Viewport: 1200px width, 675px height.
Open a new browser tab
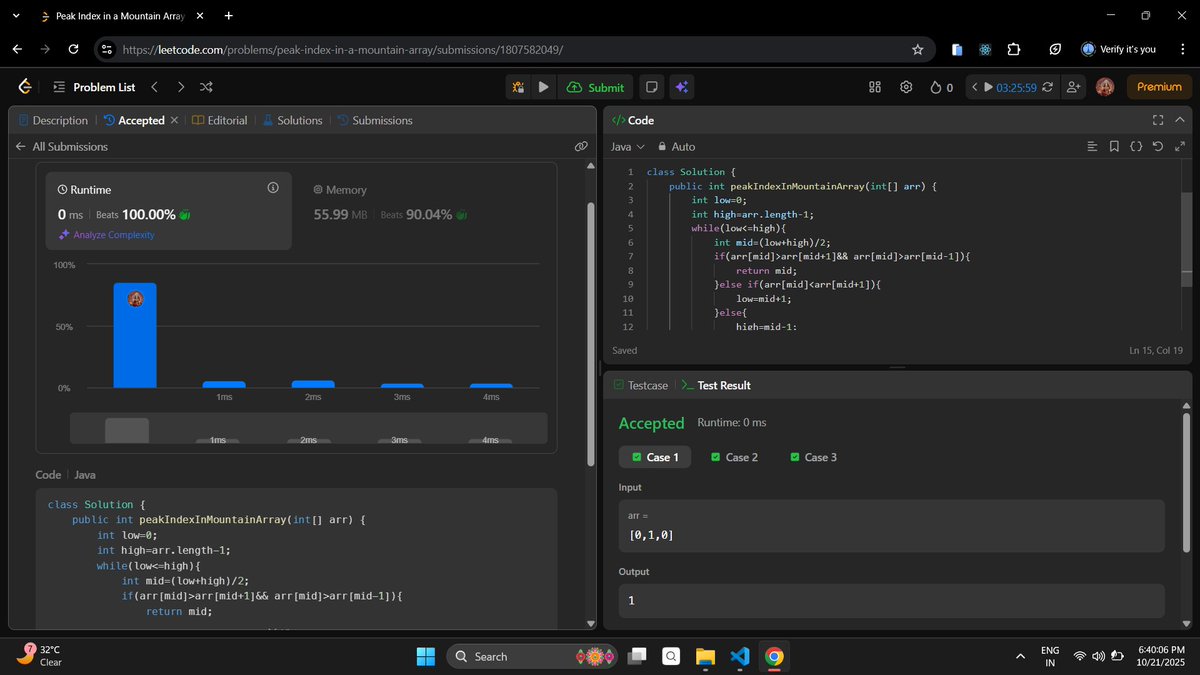point(229,16)
